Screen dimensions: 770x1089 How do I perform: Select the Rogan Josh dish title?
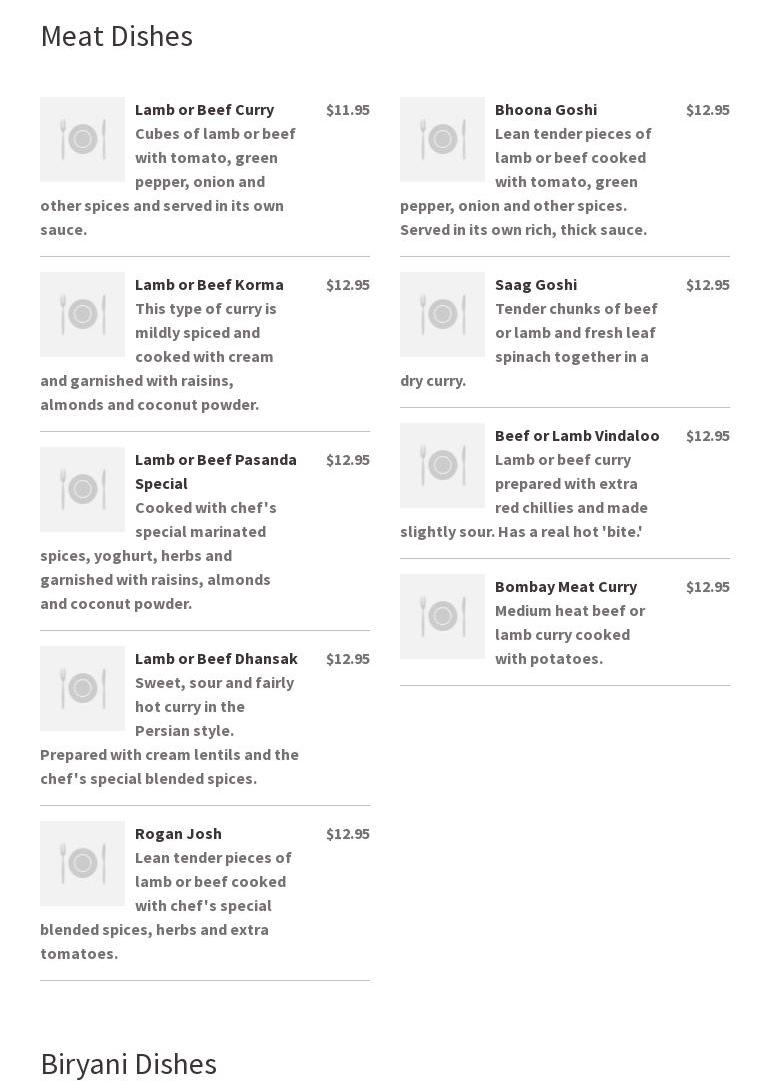(178, 833)
